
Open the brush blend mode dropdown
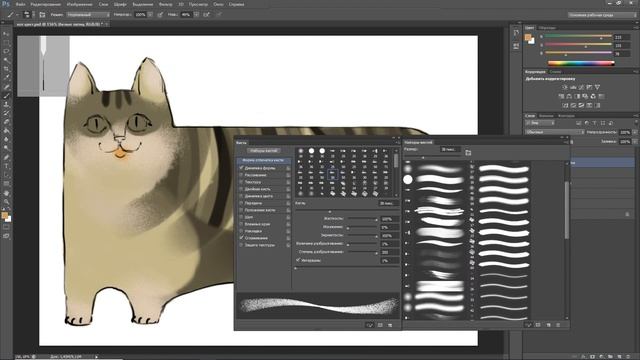tap(88, 15)
